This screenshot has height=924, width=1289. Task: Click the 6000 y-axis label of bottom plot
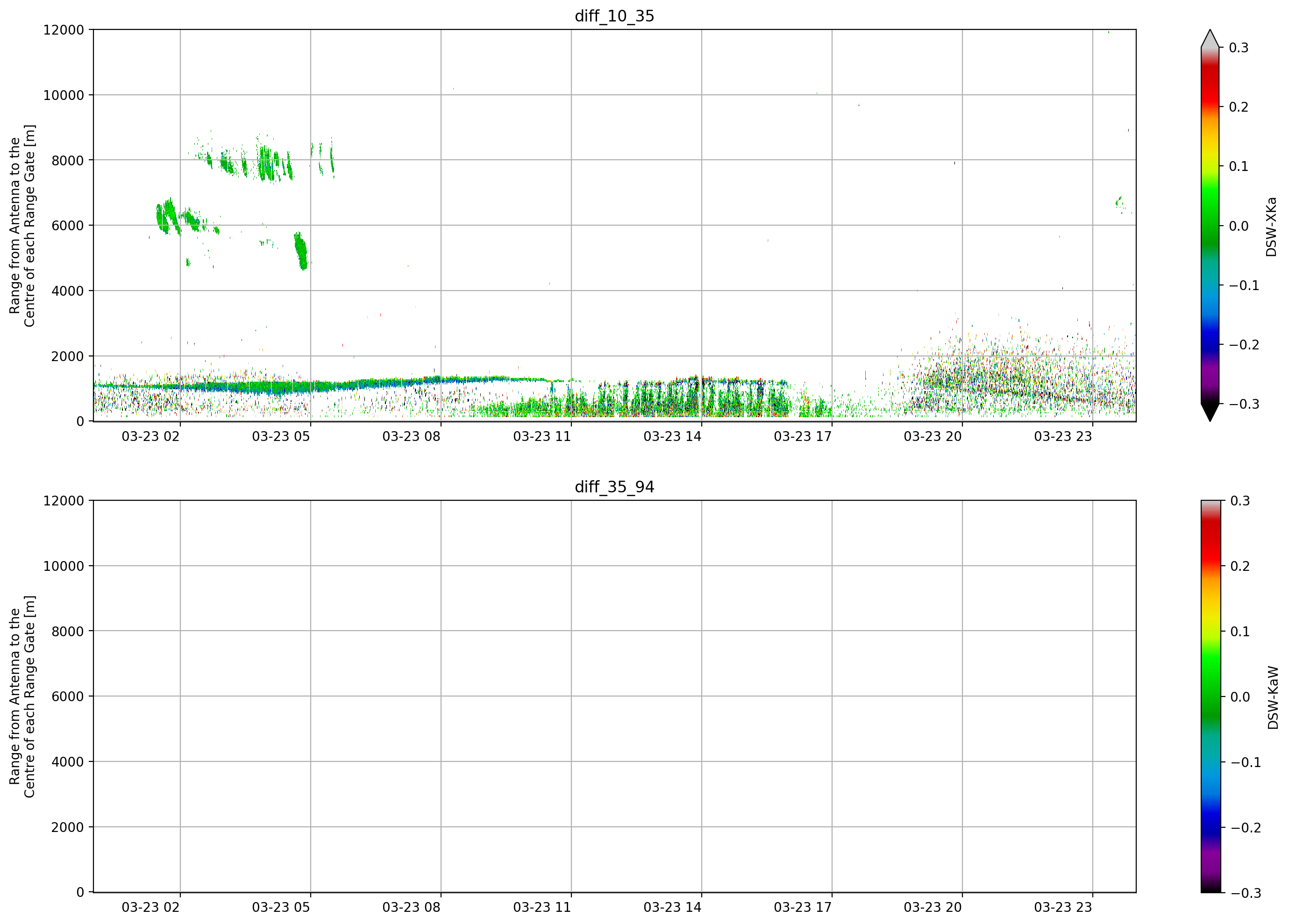click(x=68, y=697)
